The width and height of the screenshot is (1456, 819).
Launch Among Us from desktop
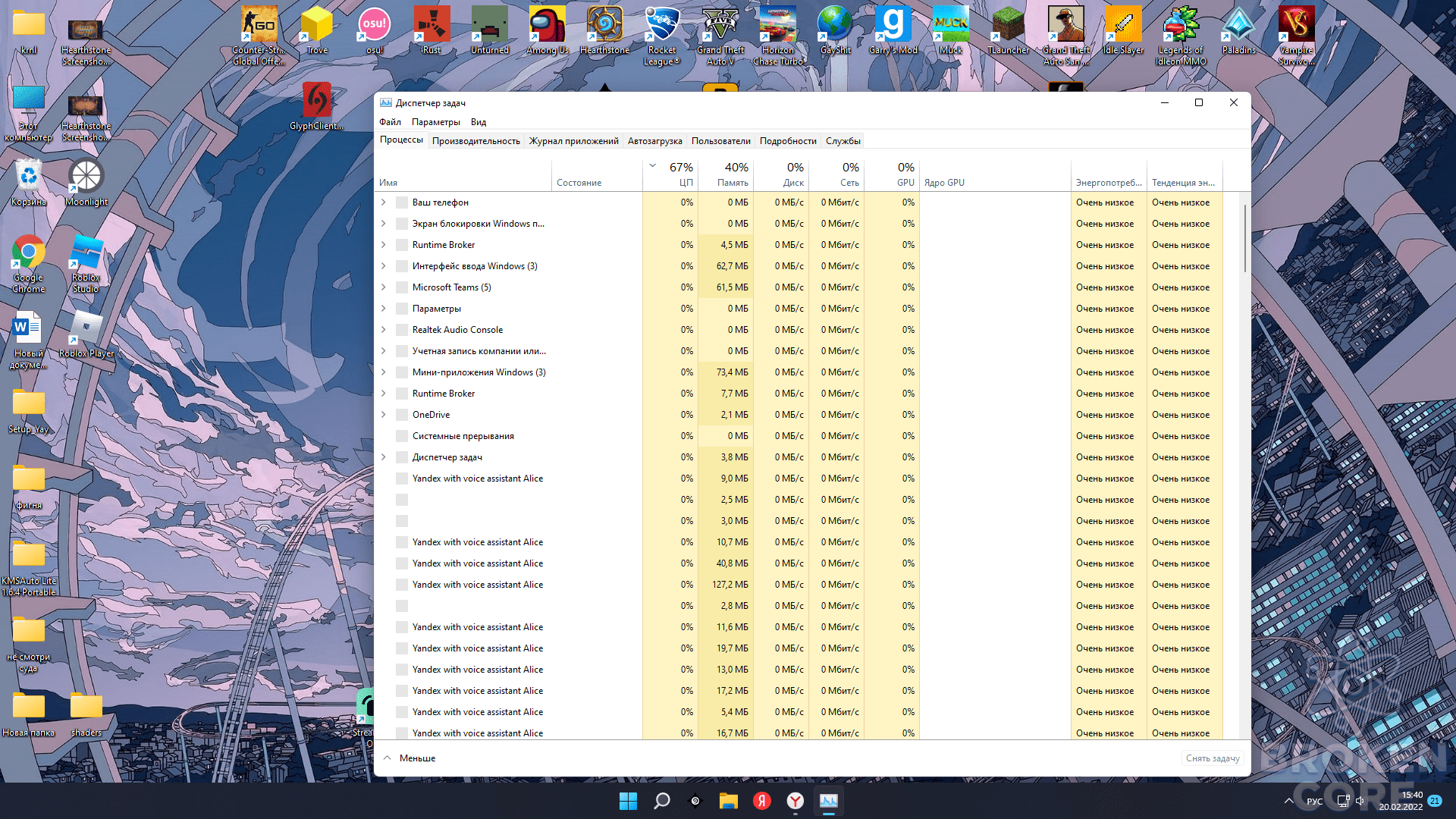(548, 30)
